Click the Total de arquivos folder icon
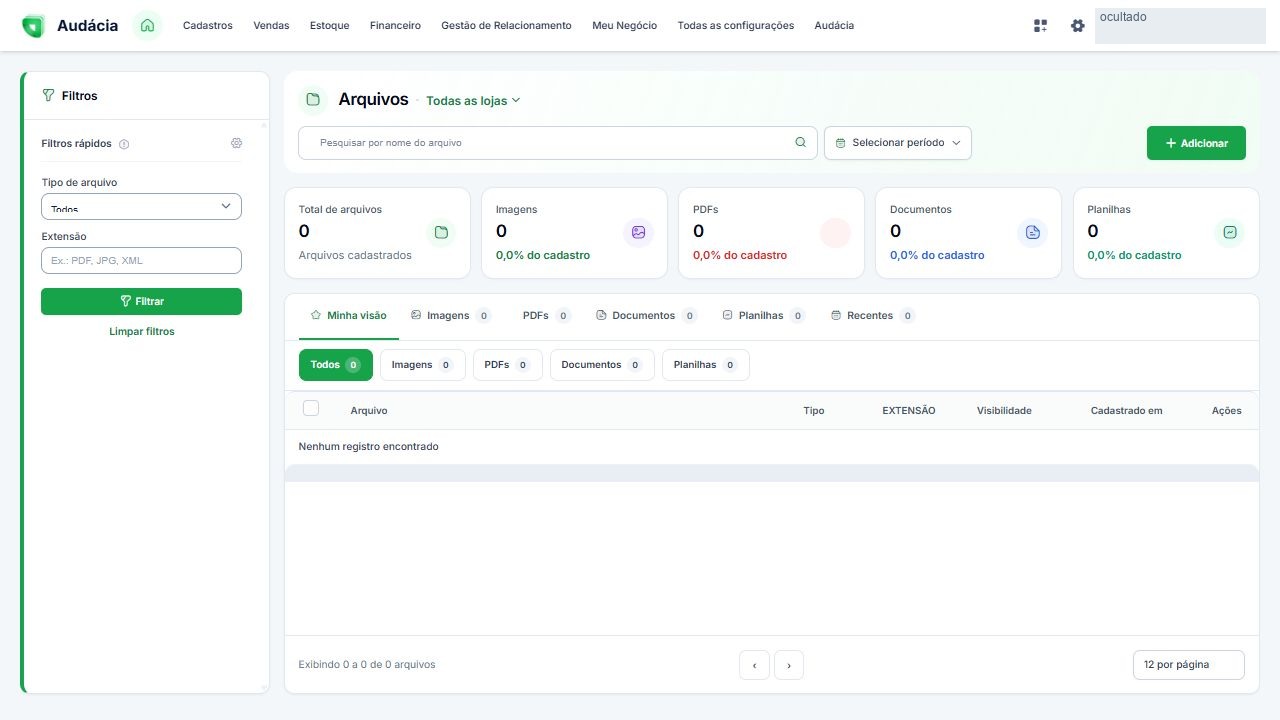 (x=440, y=233)
